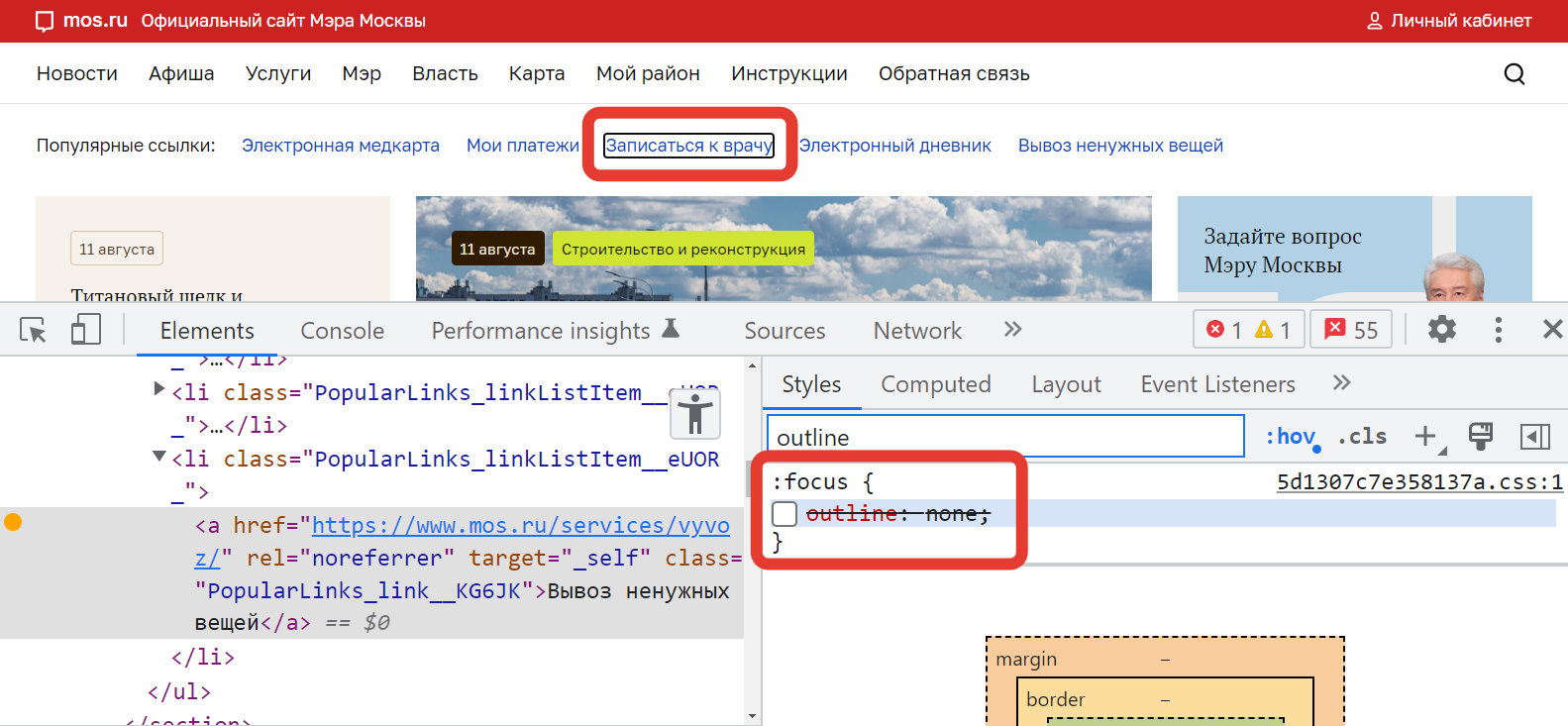Toggle the :hov element state panel

tap(1290, 437)
